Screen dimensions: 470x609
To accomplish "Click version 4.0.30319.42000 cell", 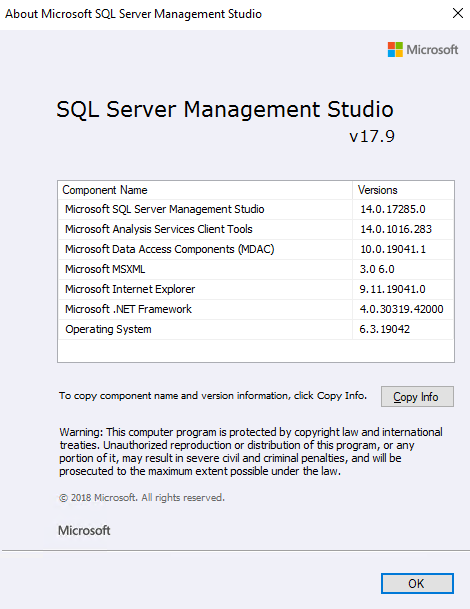I will (401, 310).
